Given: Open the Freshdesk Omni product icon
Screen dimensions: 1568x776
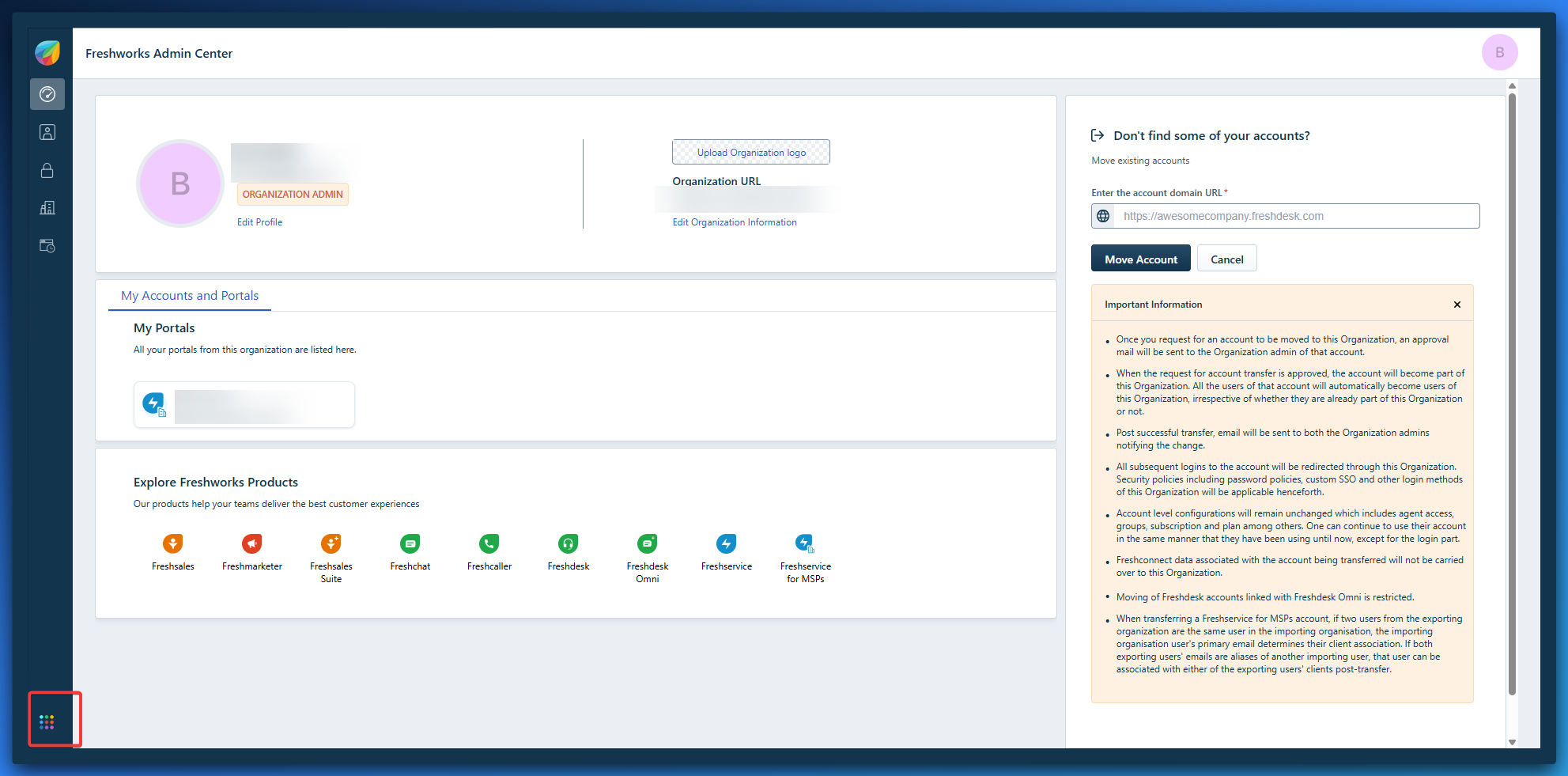Looking at the screenshot, I should pyautogui.click(x=647, y=543).
